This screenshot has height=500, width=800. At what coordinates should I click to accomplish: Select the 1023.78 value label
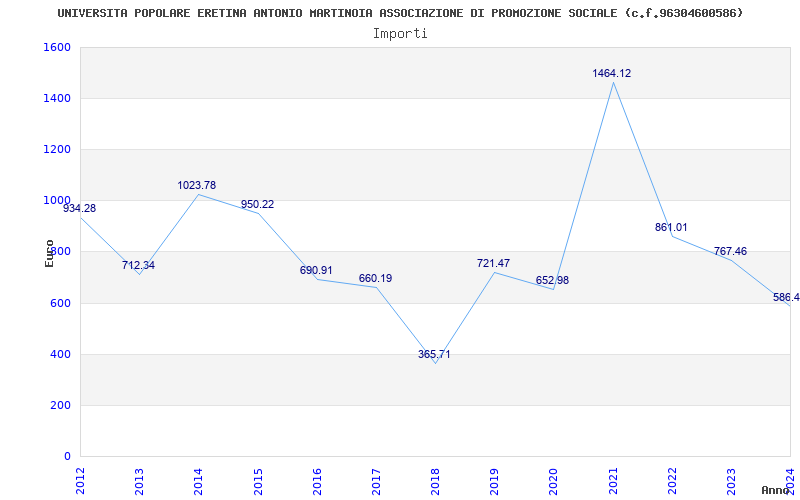point(196,186)
